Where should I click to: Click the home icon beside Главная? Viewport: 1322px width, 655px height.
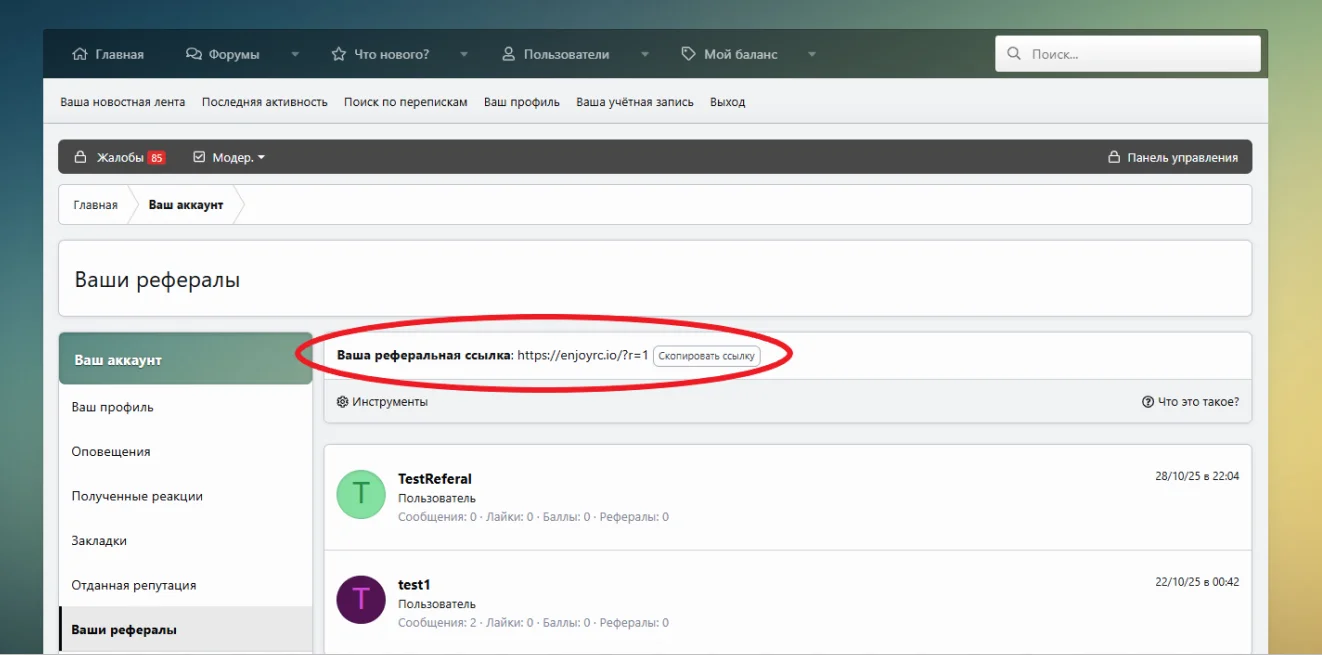point(80,54)
